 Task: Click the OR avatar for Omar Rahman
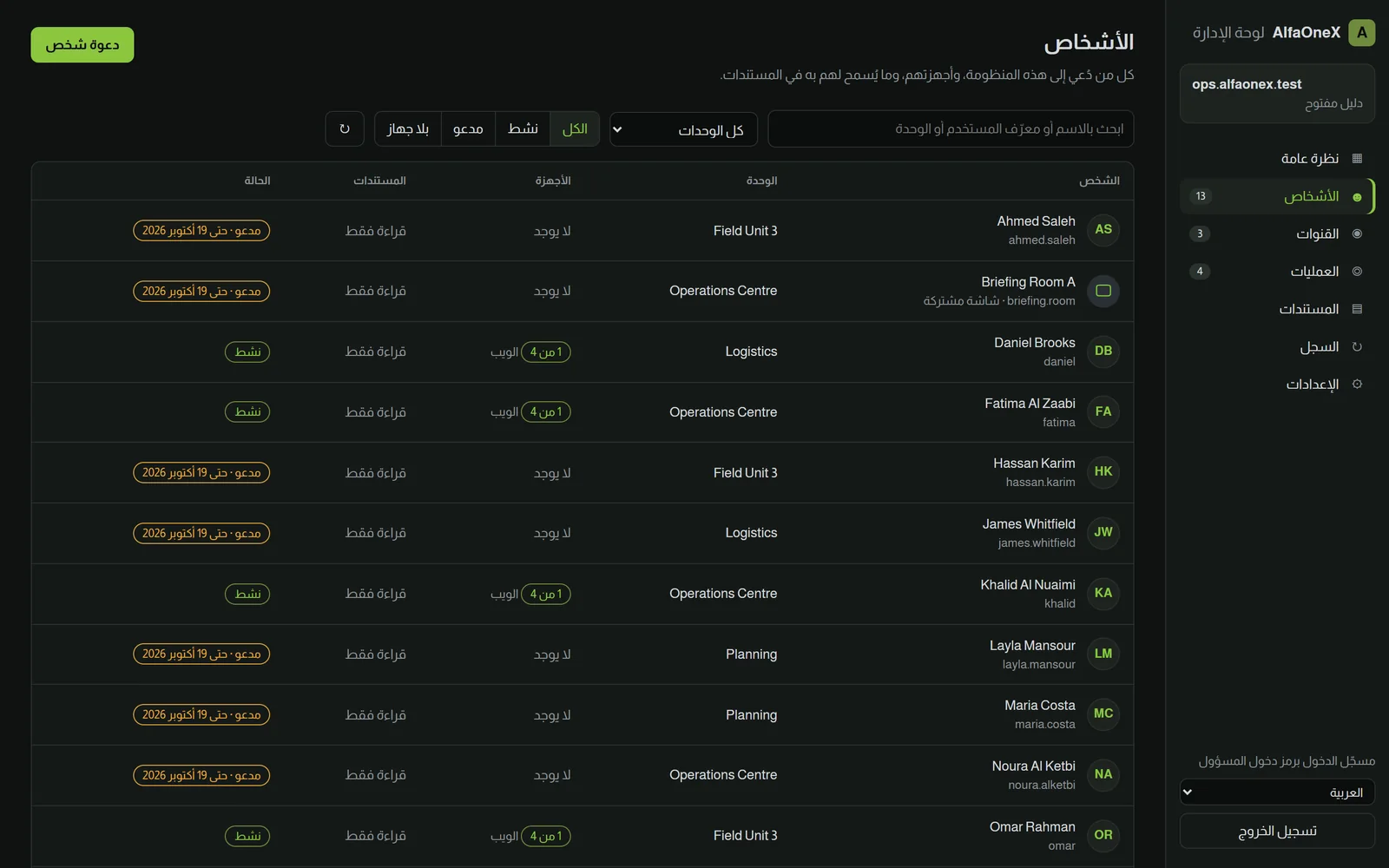coord(1103,835)
